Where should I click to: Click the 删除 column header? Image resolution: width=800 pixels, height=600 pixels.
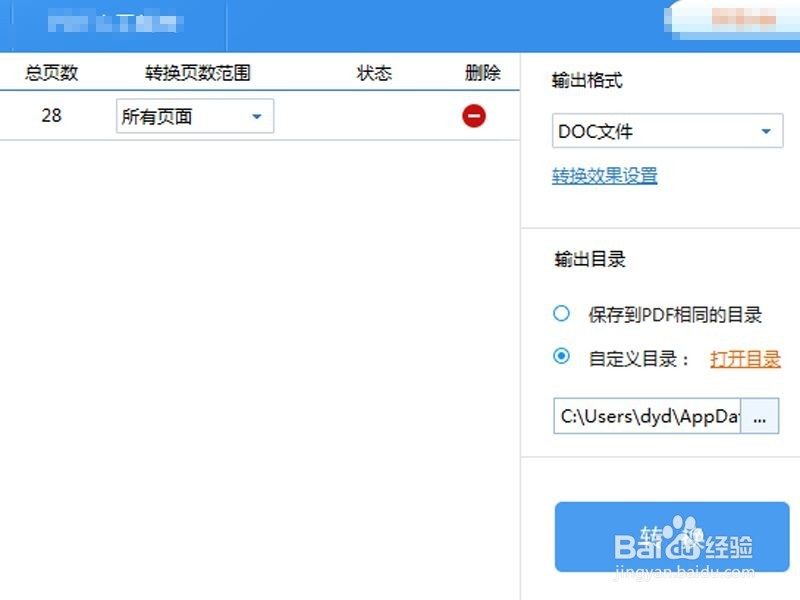point(483,72)
